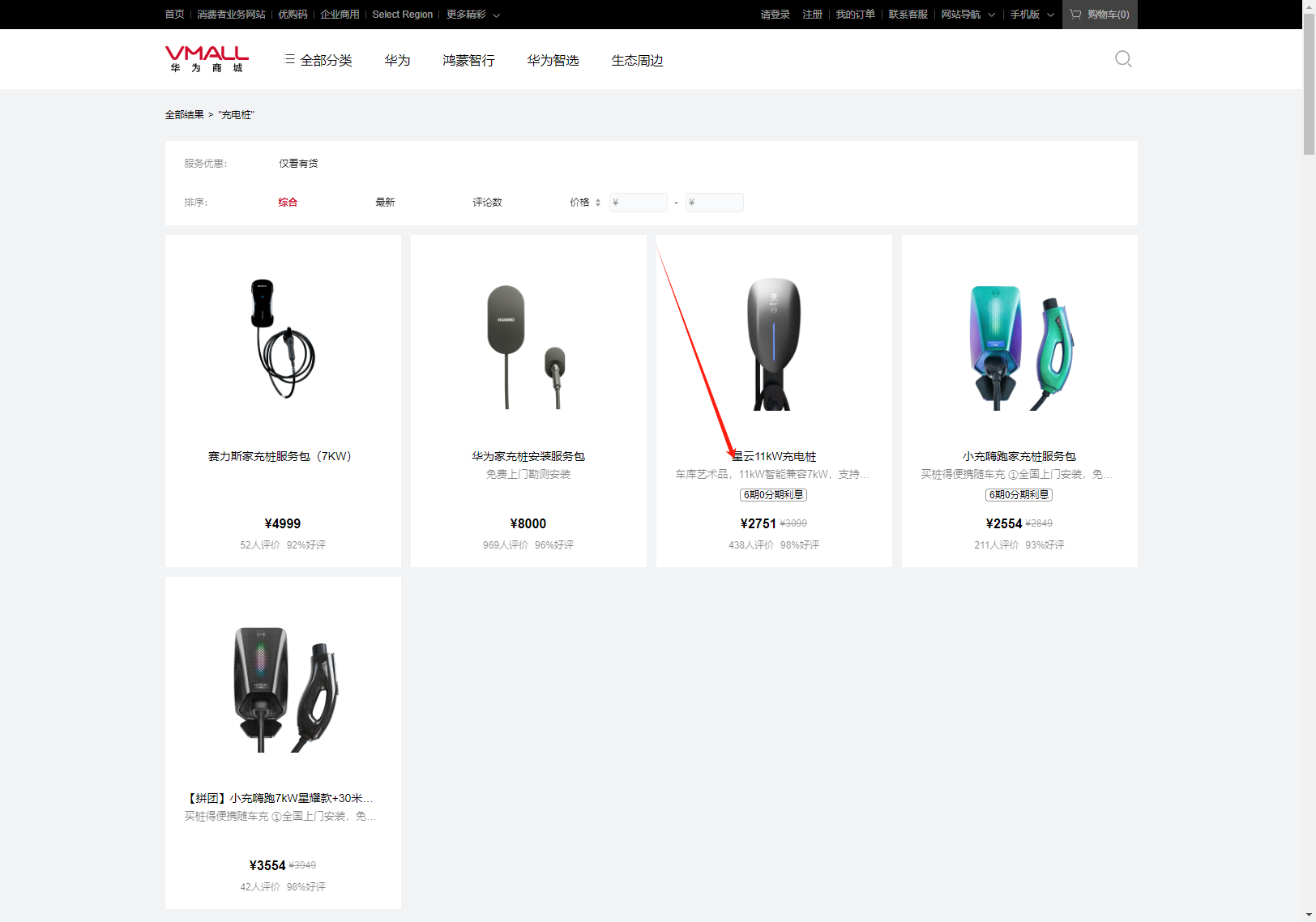The image size is (1316, 922).
Task: Click title 小充嗨跑家充桩服务包
Action: pyautogui.click(x=1019, y=456)
